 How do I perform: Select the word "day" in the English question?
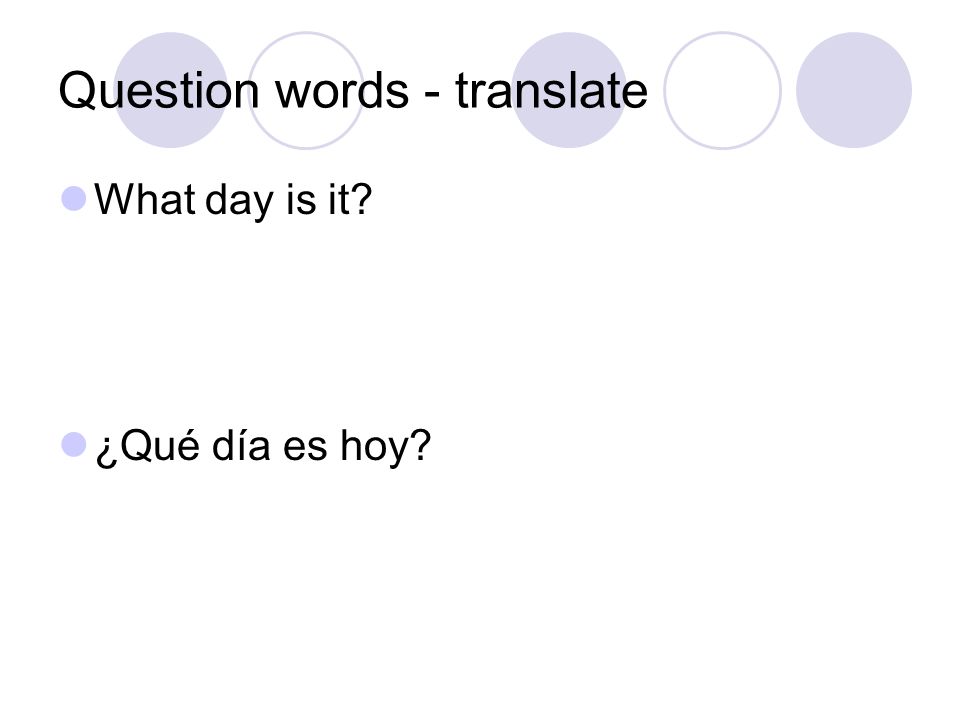[239, 202]
